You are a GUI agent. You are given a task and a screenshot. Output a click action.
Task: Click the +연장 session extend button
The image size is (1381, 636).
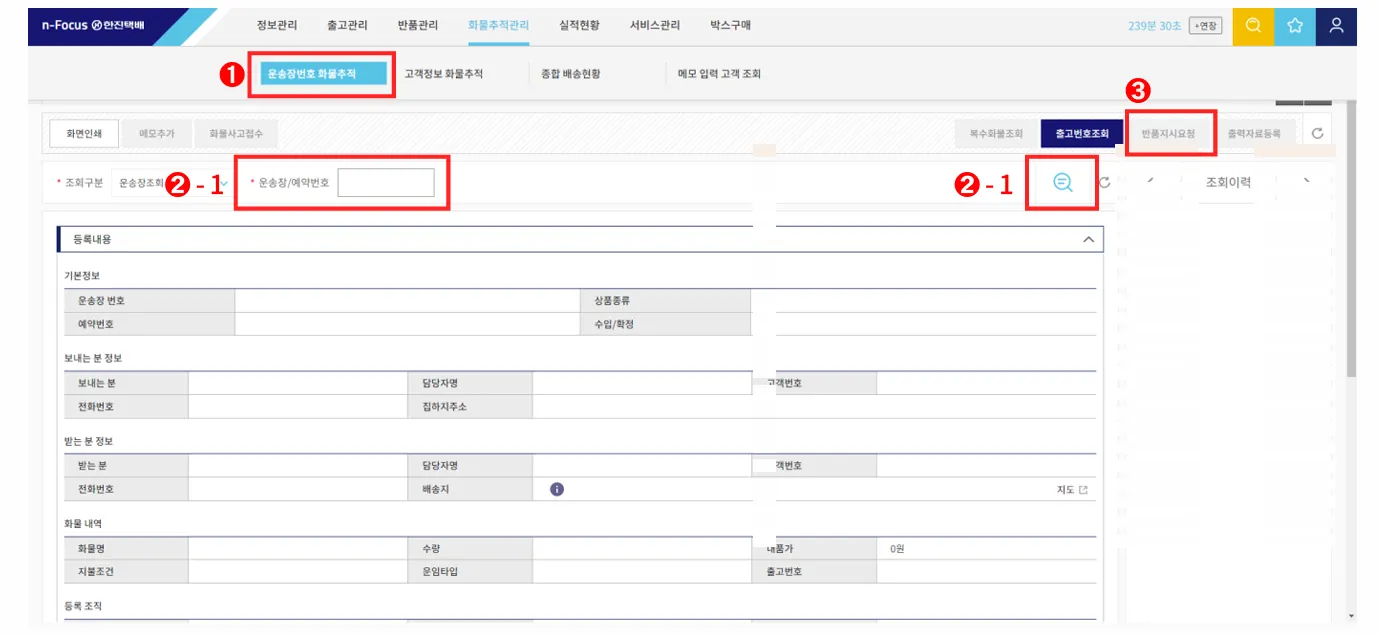(x=1205, y=26)
